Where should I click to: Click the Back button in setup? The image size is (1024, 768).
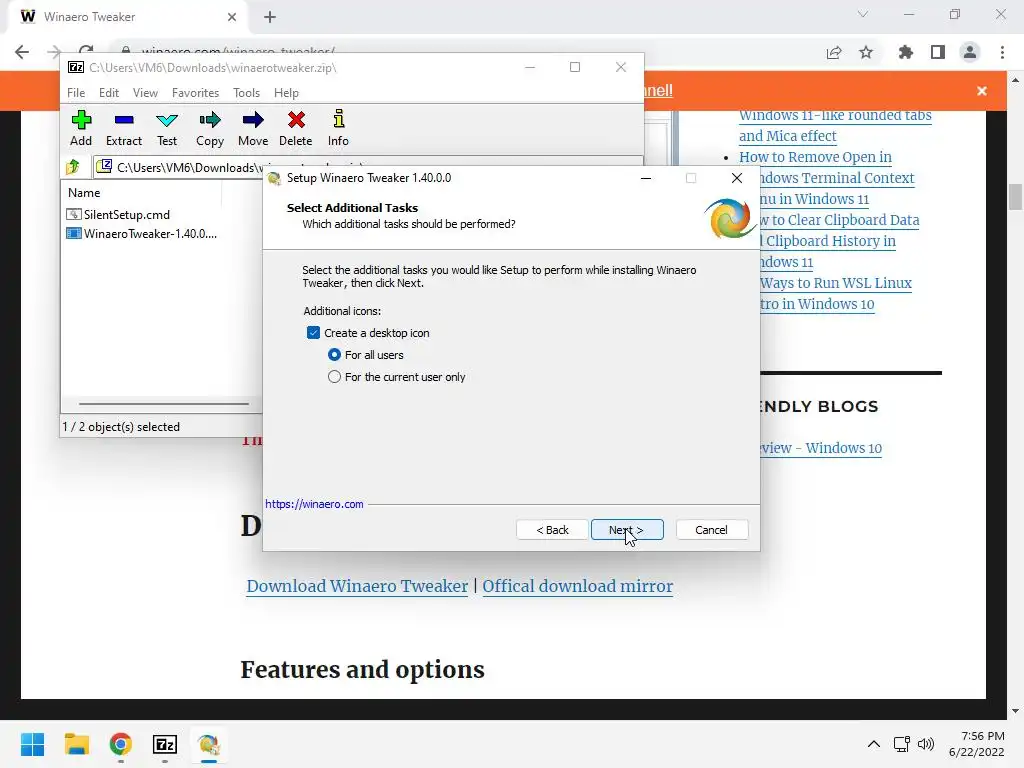[x=552, y=530]
